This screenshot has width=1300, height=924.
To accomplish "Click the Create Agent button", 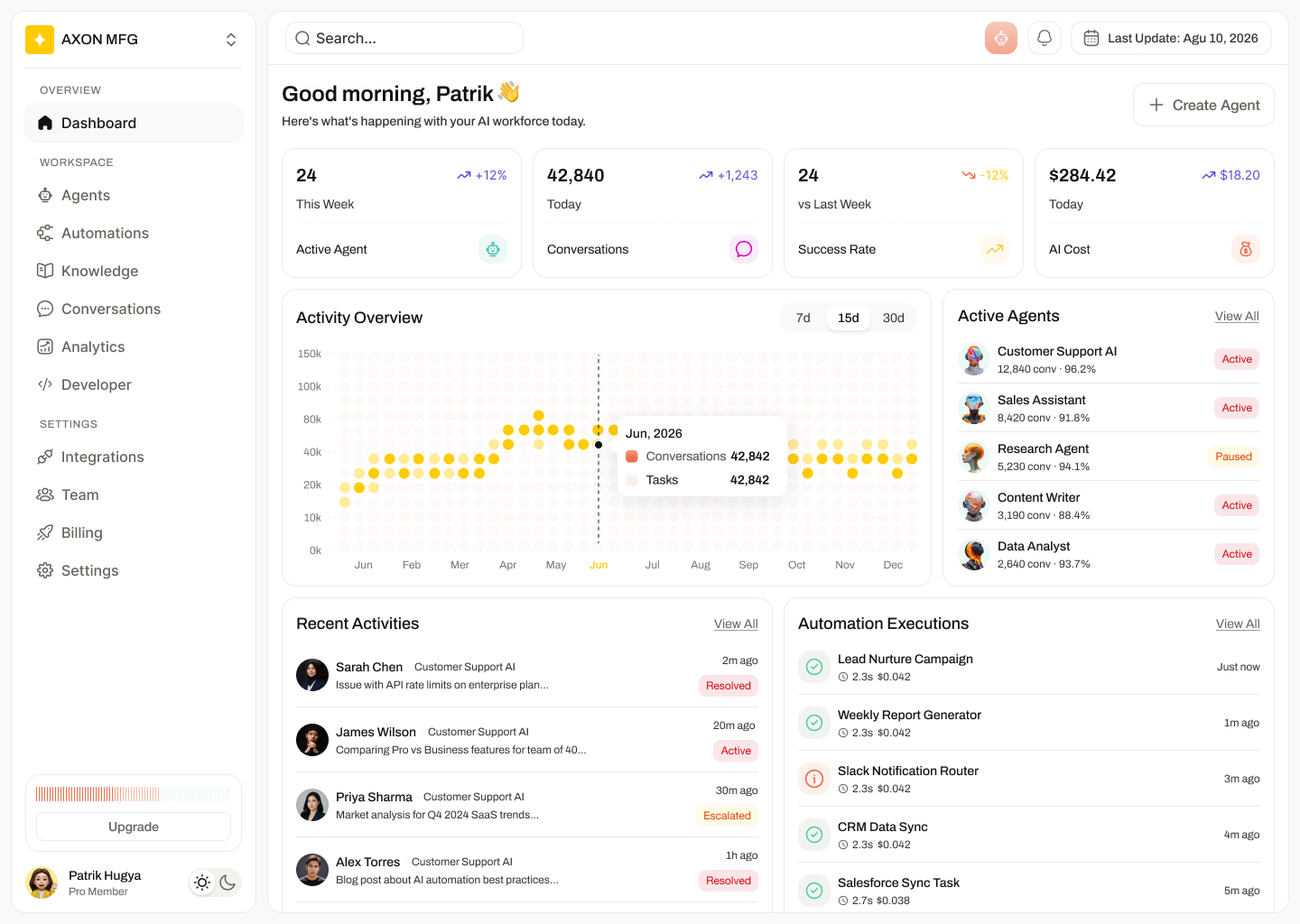I will pyautogui.click(x=1203, y=105).
